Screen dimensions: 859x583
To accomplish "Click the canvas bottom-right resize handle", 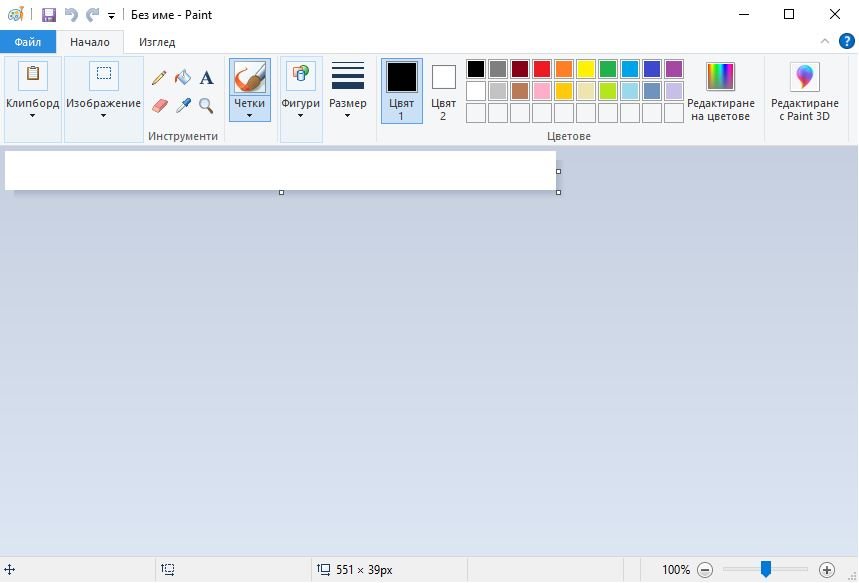I will tap(558, 192).
